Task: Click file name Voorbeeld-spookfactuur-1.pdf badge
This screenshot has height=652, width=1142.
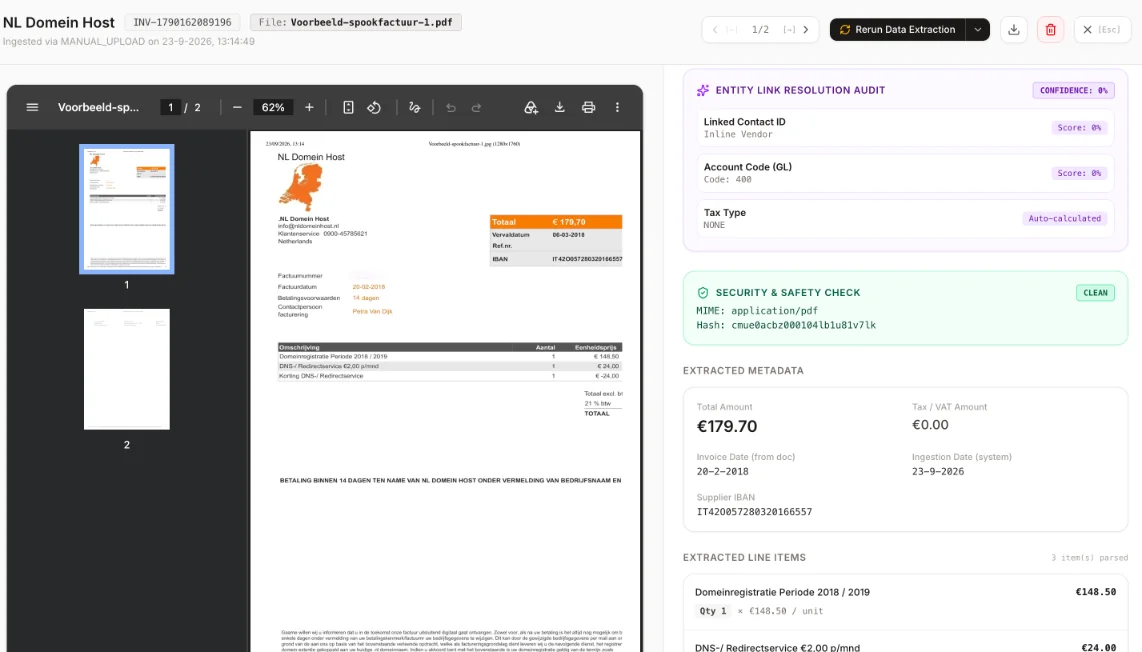Action: coord(355,23)
